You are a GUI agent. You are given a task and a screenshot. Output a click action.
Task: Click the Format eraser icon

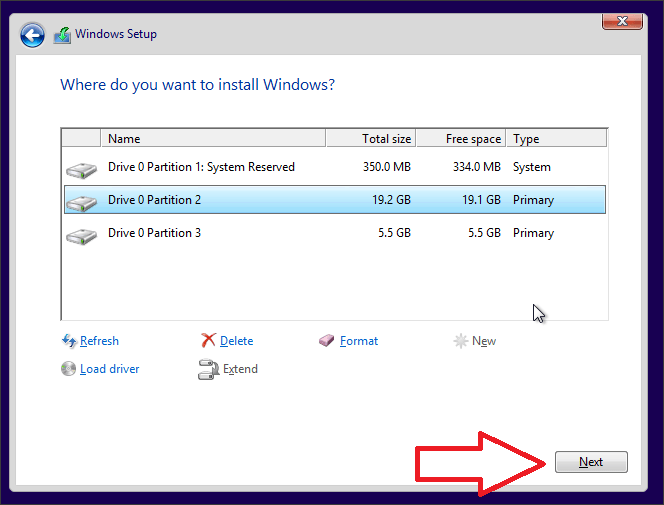[327, 341]
